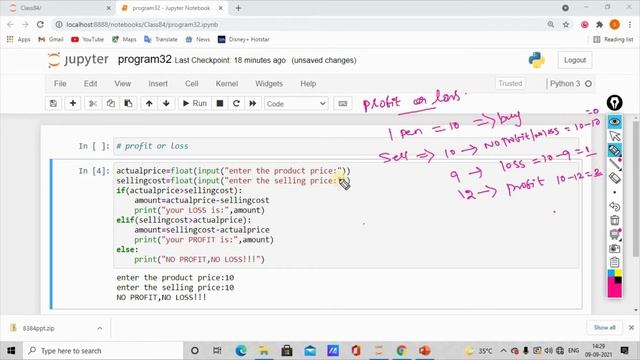Expand options for 8384ppt.zip download

click(x=100, y=328)
